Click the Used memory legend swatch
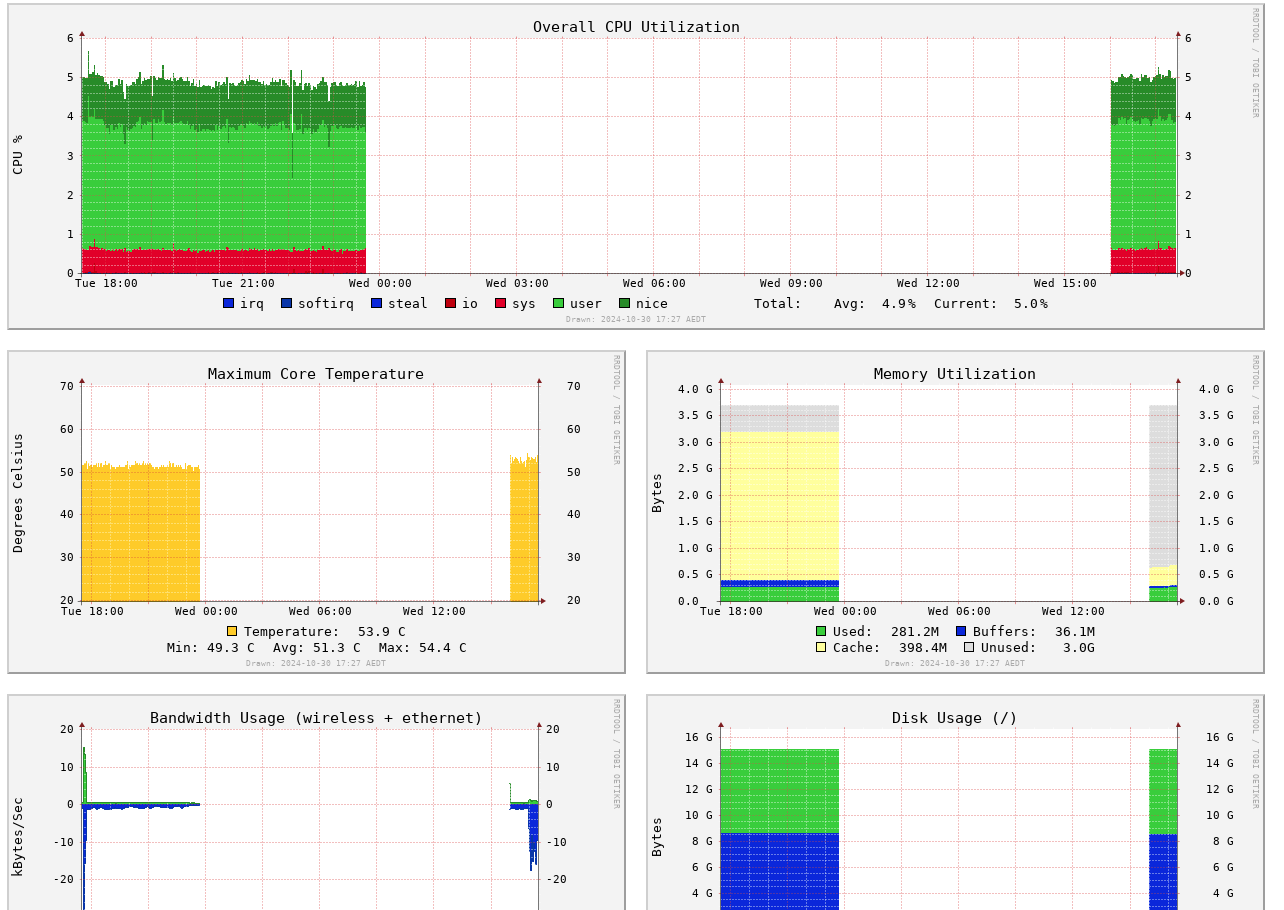1284x910 pixels. [x=821, y=631]
